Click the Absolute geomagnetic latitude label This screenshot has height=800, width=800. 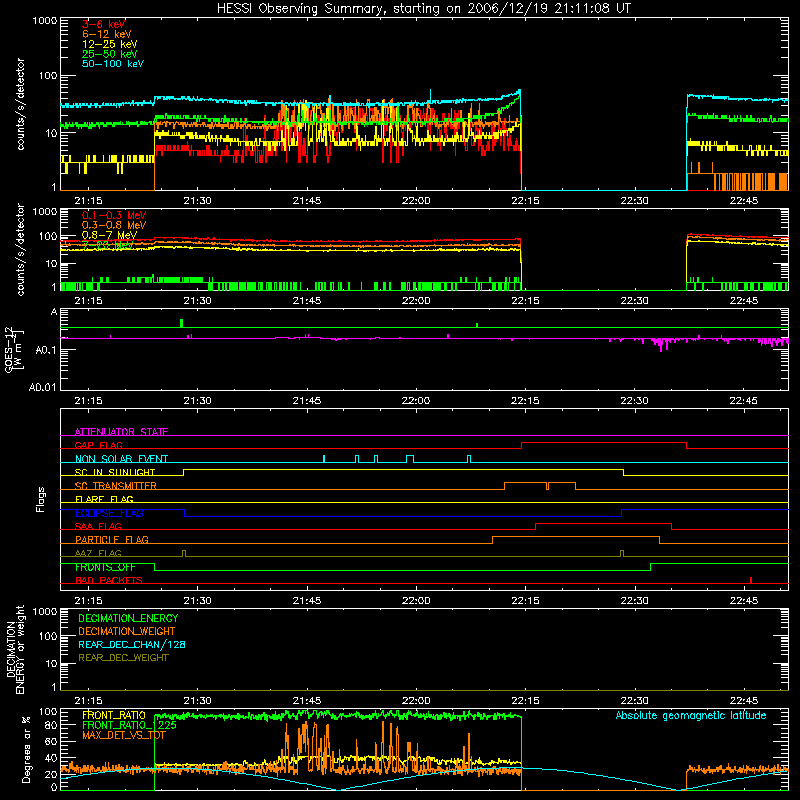691,715
